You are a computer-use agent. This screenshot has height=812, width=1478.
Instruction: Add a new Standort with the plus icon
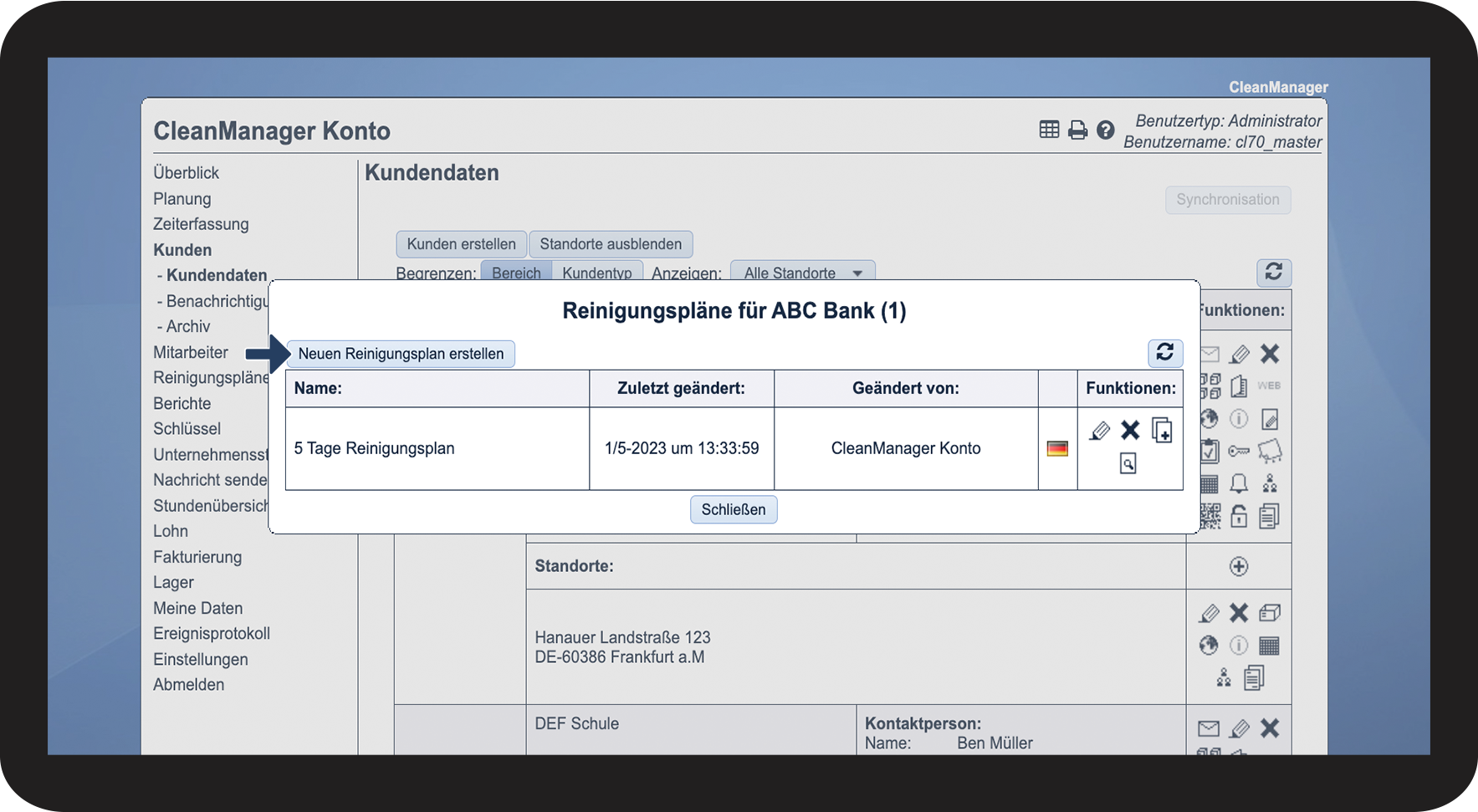pyautogui.click(x=1239, y=567)
